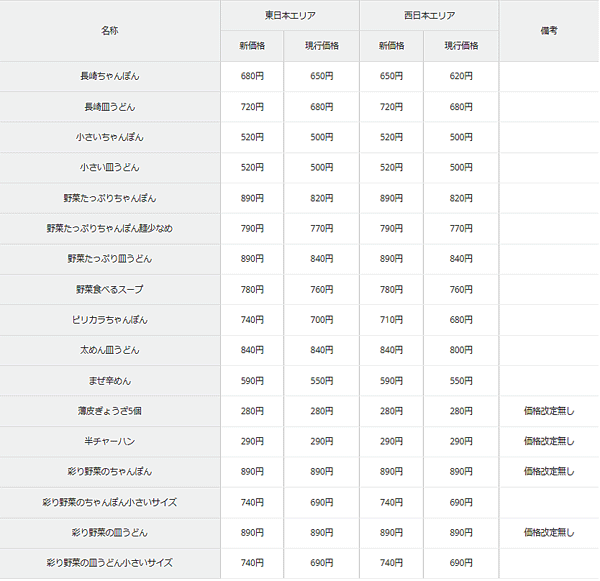Click 東日本 新価格 520円 for 小さいちゃんぽん
Viewport: 600px width, 581px height.
[252, 137]
